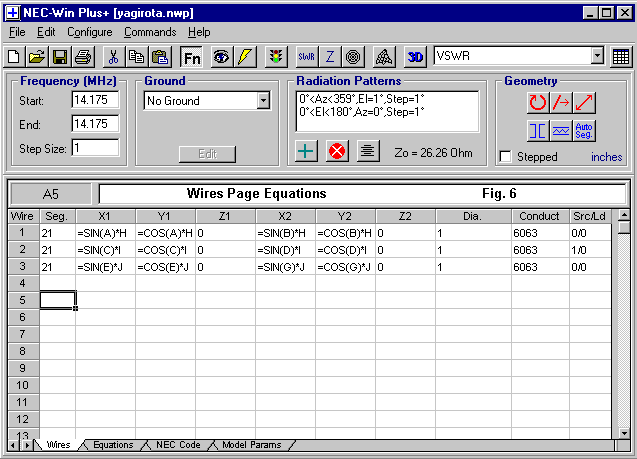This screenshot has width=637, height=459.
Task: Open the VSWR dropdown in toolbar
Action: pos(597,57)
